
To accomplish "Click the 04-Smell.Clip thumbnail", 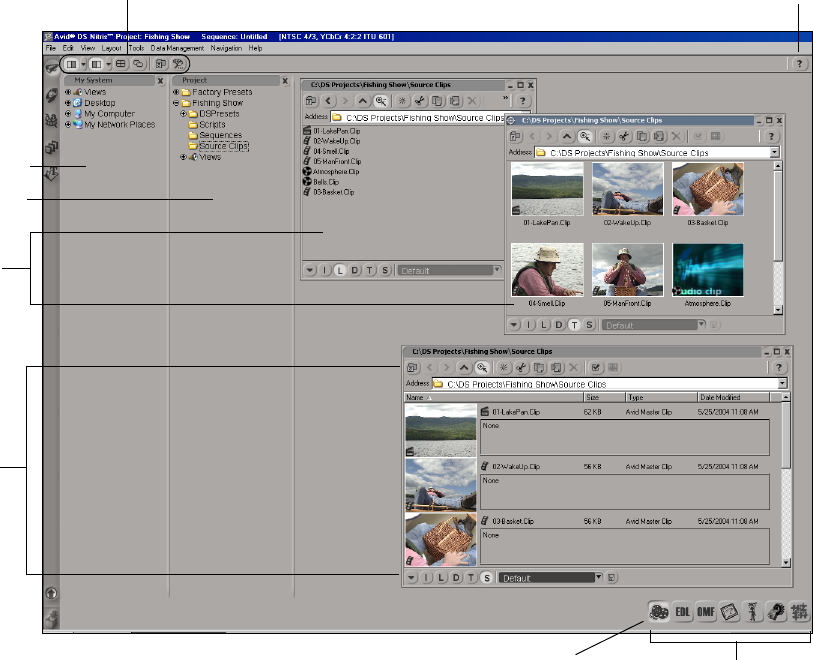I will coord(547,270).
